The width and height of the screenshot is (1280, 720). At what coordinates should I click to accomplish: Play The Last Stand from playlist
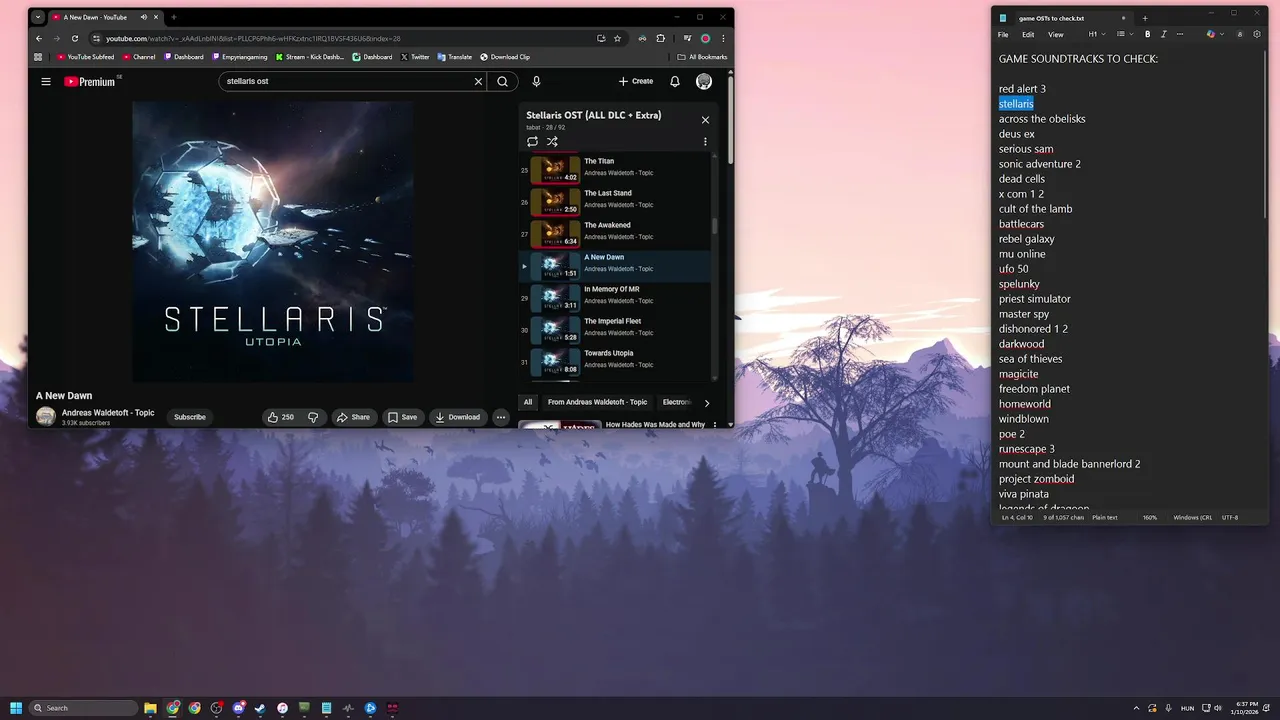(x=615, y=201)
